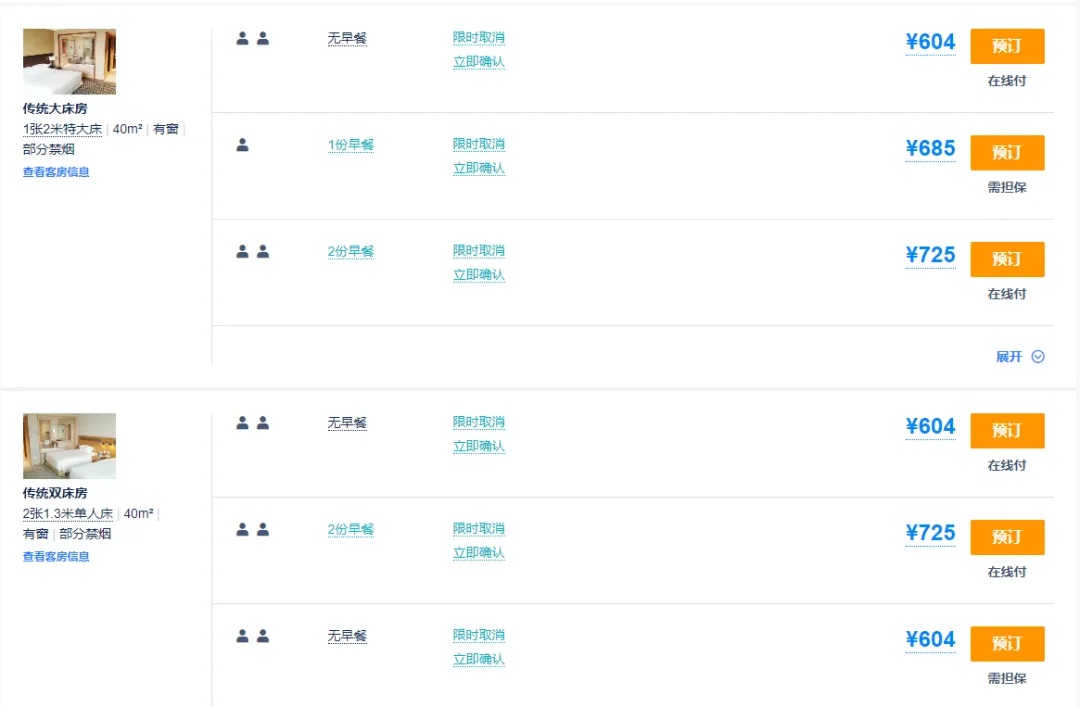Click single-guest icon in ¥685 row
The image size is (1080, 707).
pyautogui.click(x=242, y=145)
